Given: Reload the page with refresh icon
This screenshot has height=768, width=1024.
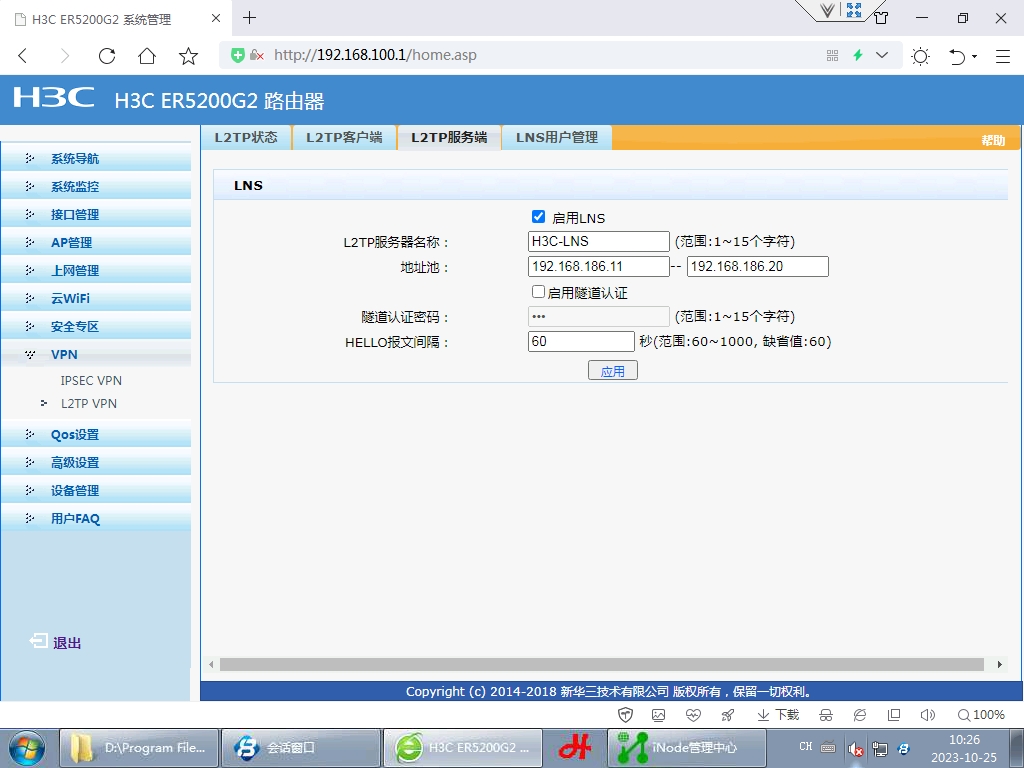Looking at the screenshot, I should [107, 56].
